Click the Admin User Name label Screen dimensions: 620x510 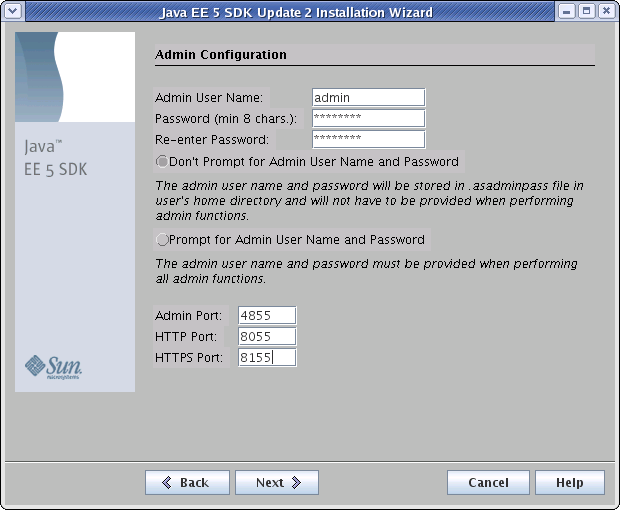pyautogui.click(x=209, y=98)
